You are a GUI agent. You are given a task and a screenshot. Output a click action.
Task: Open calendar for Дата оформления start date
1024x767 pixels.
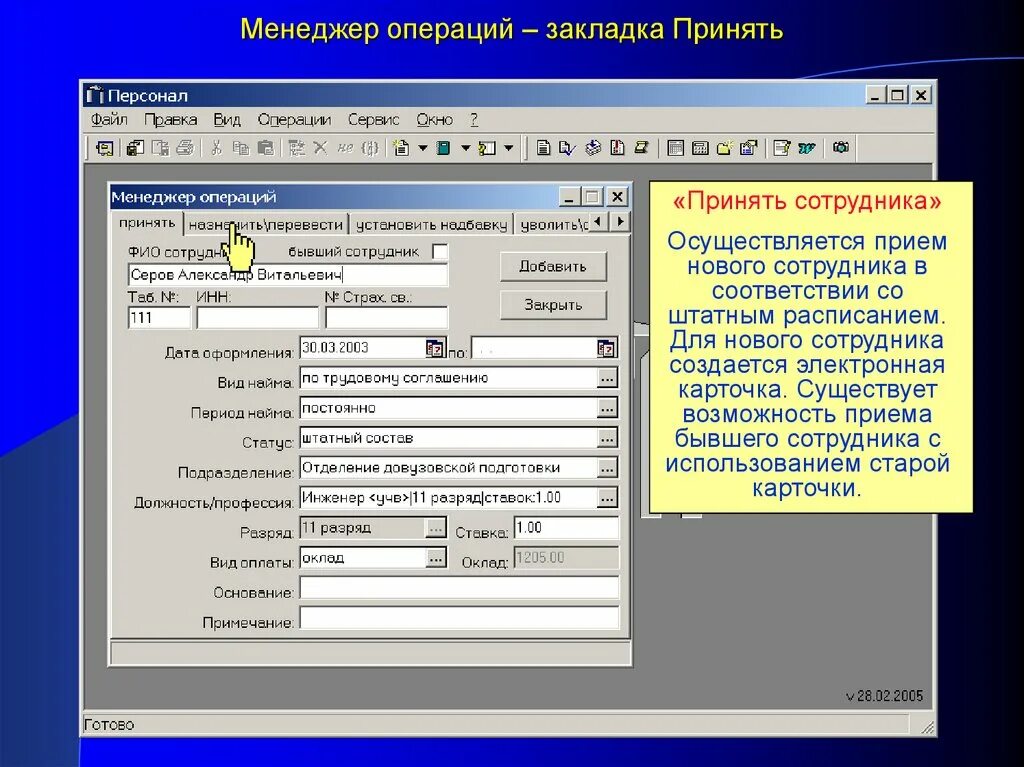[x=434, y=348]
